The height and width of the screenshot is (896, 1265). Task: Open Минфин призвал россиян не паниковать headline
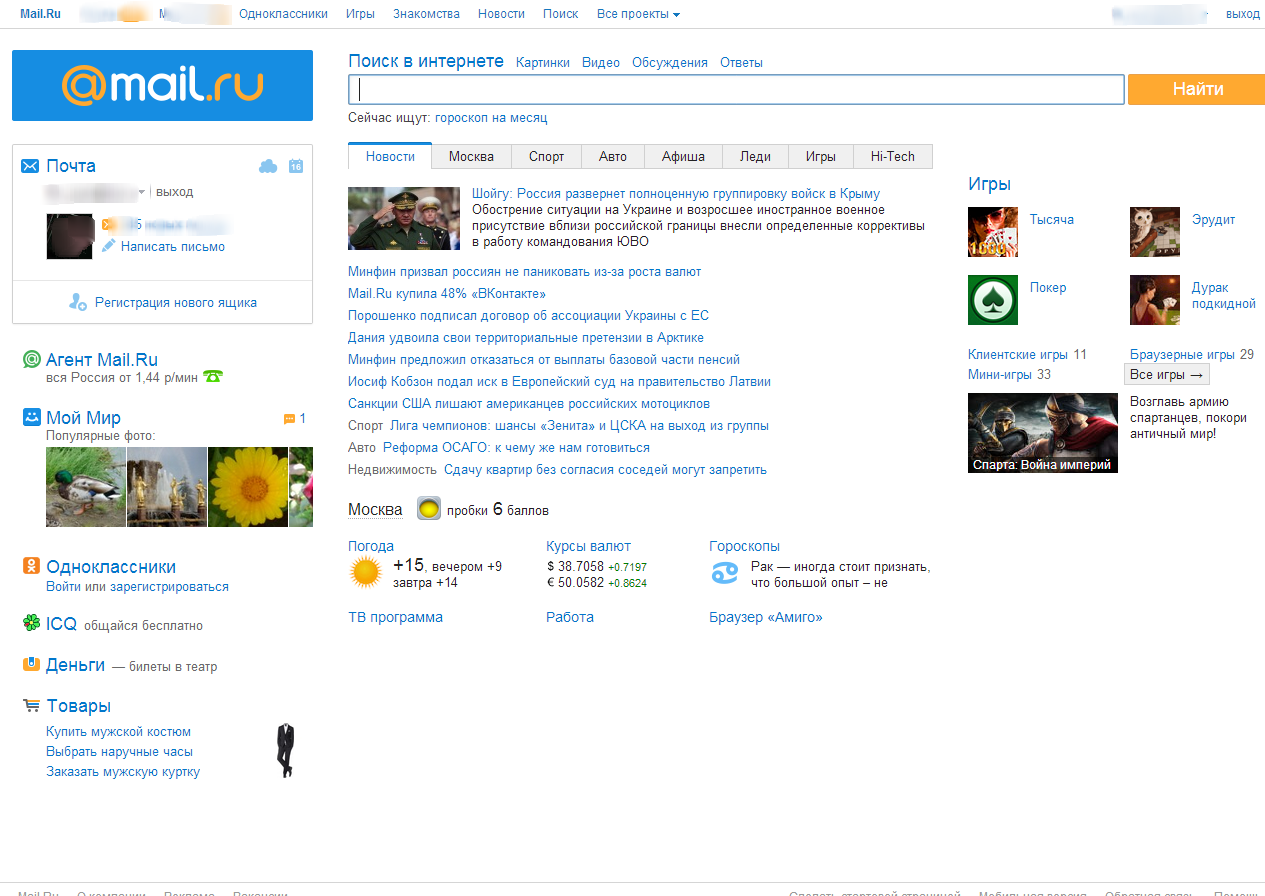pos(524,271)
